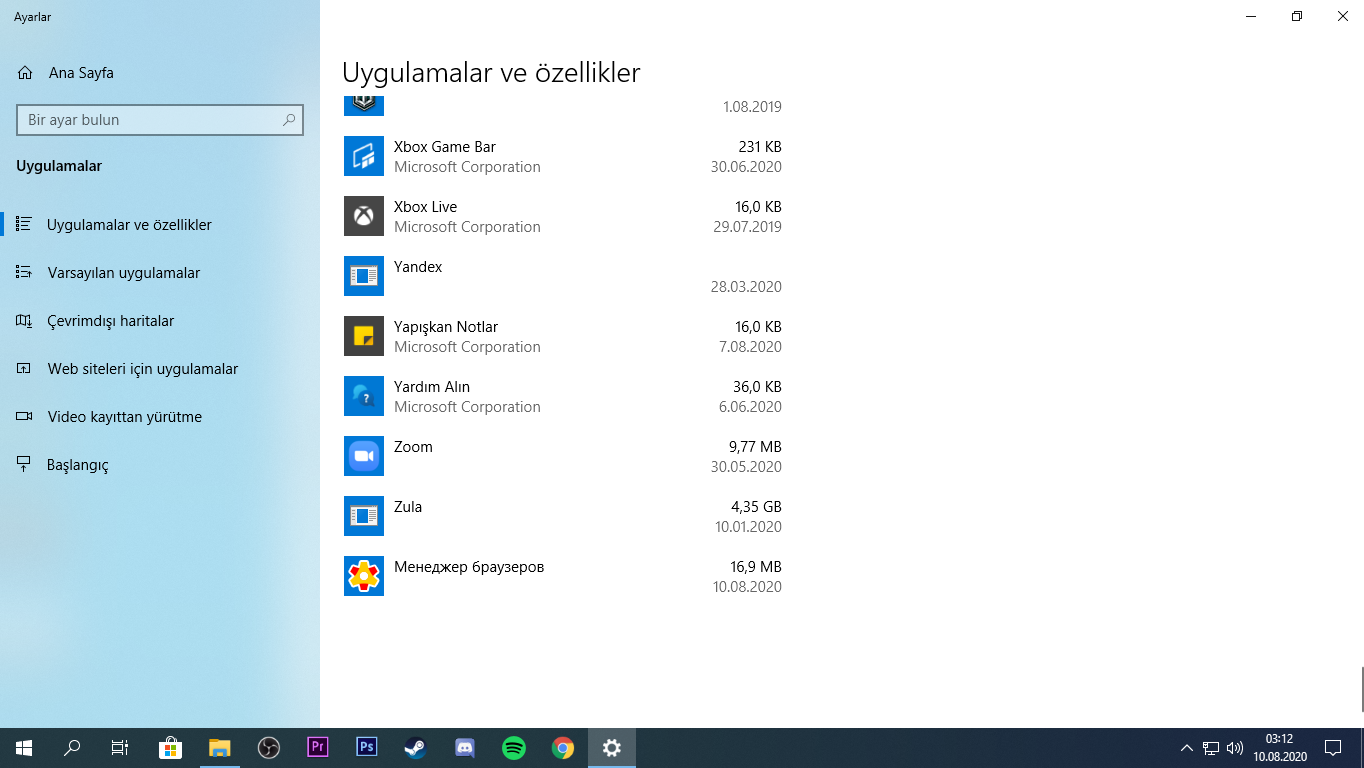This screenshot has width=1364, height=768.
Task: Click the Менеджер браузеров app name
Action: coord(469,567)
